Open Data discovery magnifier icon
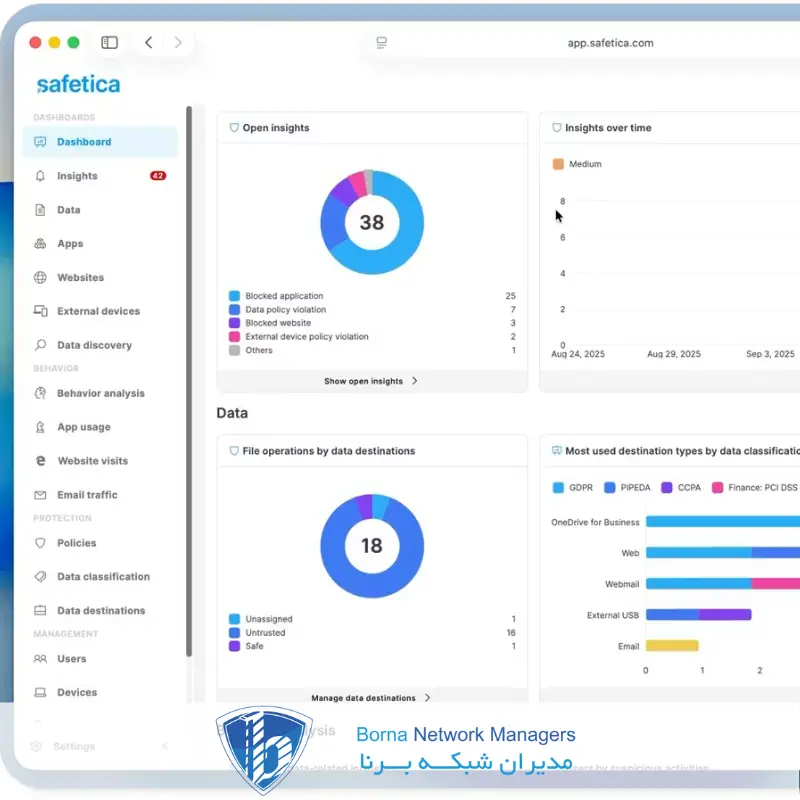The width and height of the screenshot is (800, 800). pos(40,345)
